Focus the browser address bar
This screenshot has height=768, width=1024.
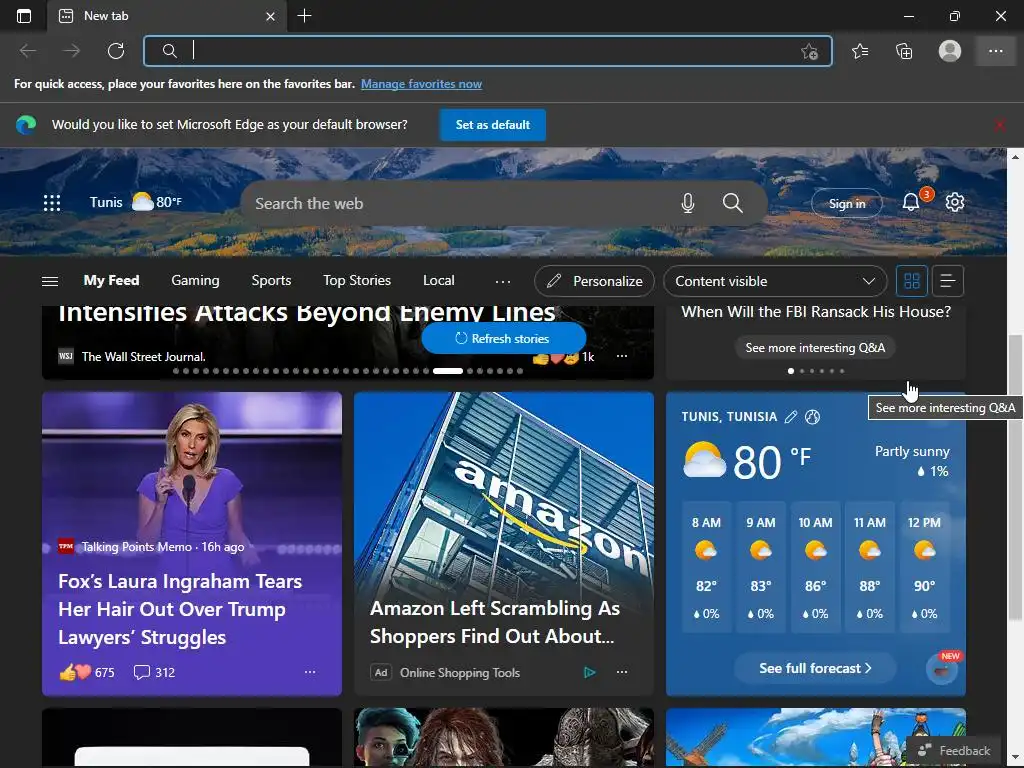pos(488,51)
